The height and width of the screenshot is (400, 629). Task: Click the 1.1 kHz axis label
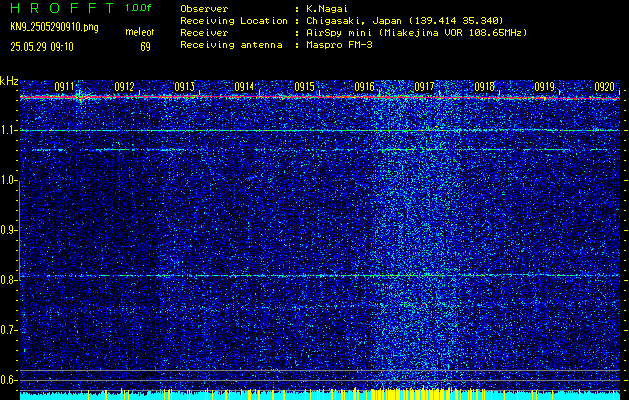7,130
